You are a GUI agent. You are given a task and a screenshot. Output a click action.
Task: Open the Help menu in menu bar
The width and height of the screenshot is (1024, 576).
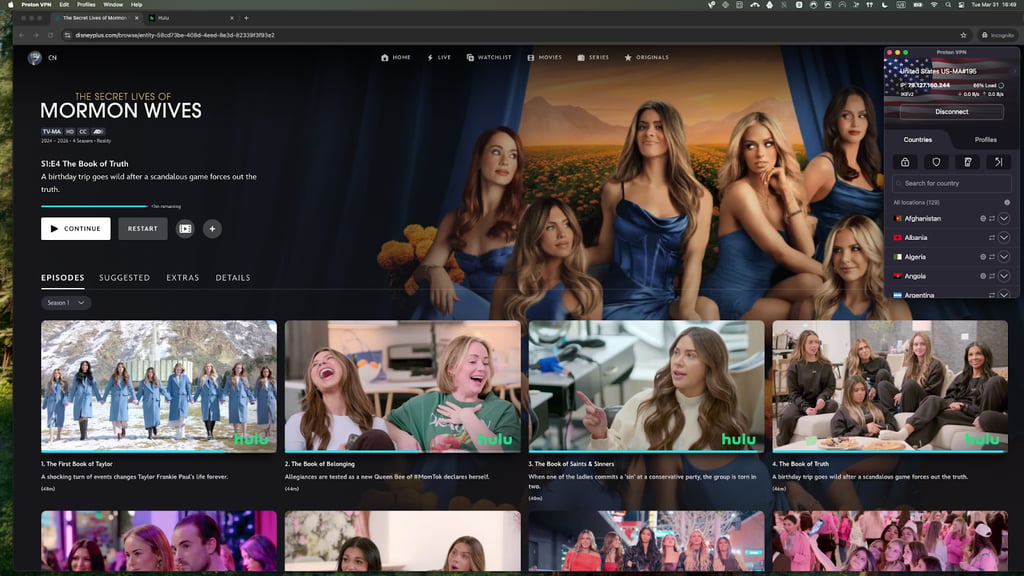pos(136,5)
